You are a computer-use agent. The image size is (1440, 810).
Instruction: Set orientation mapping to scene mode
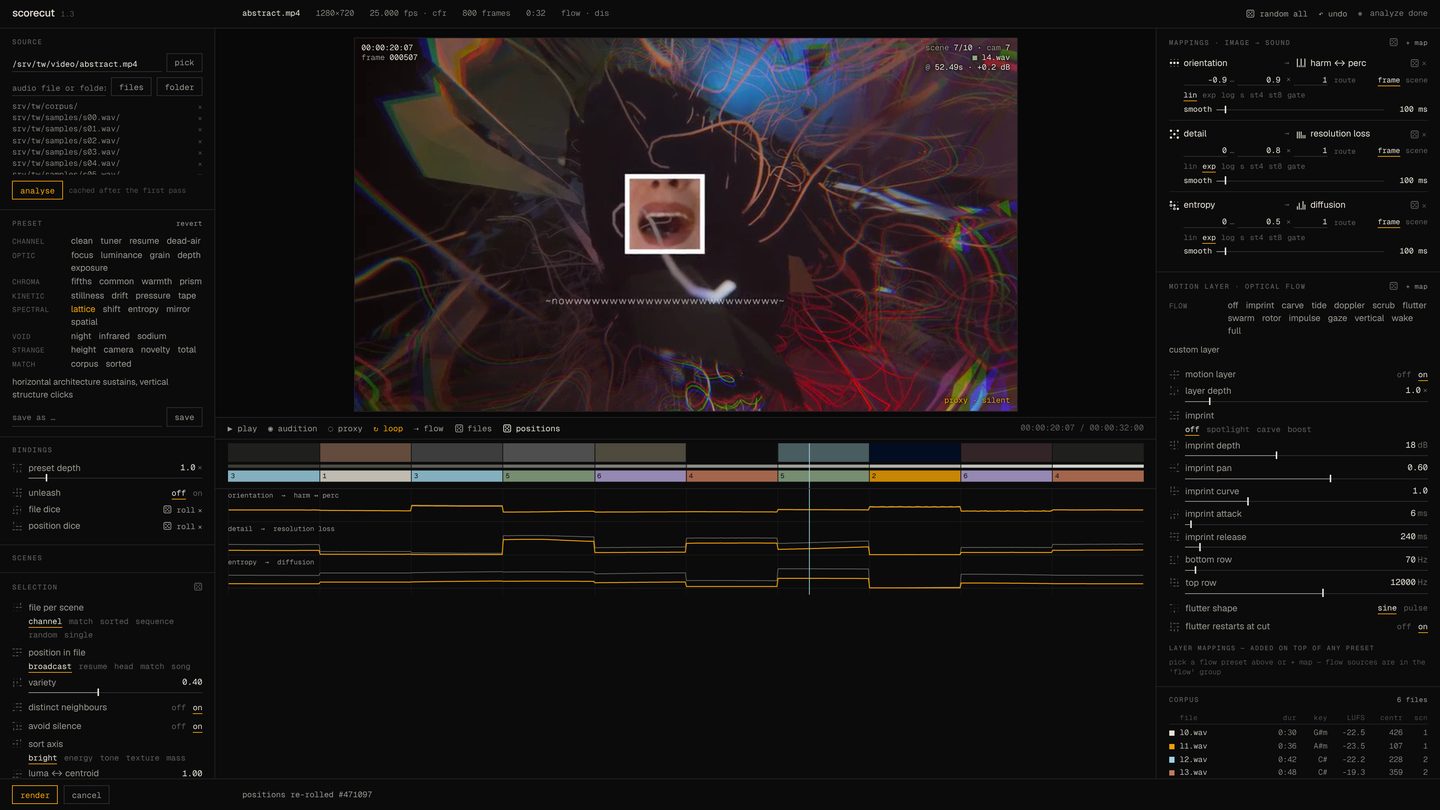point(1417,80)
